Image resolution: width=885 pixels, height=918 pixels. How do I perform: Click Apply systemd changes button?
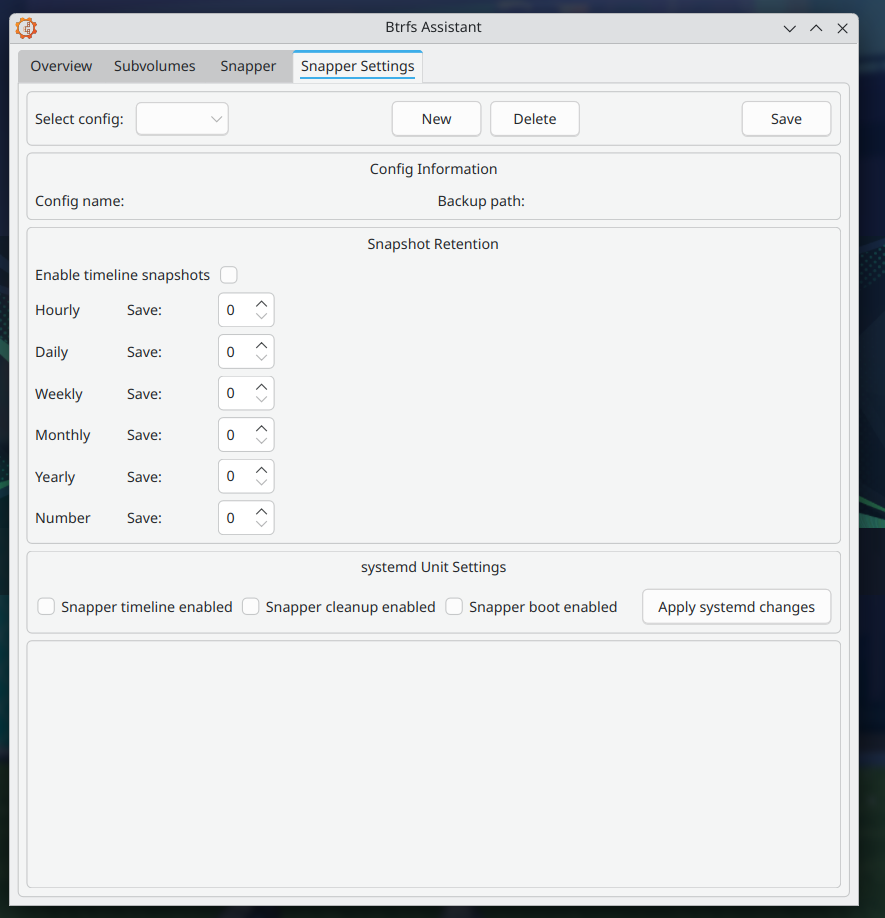pyautogui.click(x=736, y=607)
